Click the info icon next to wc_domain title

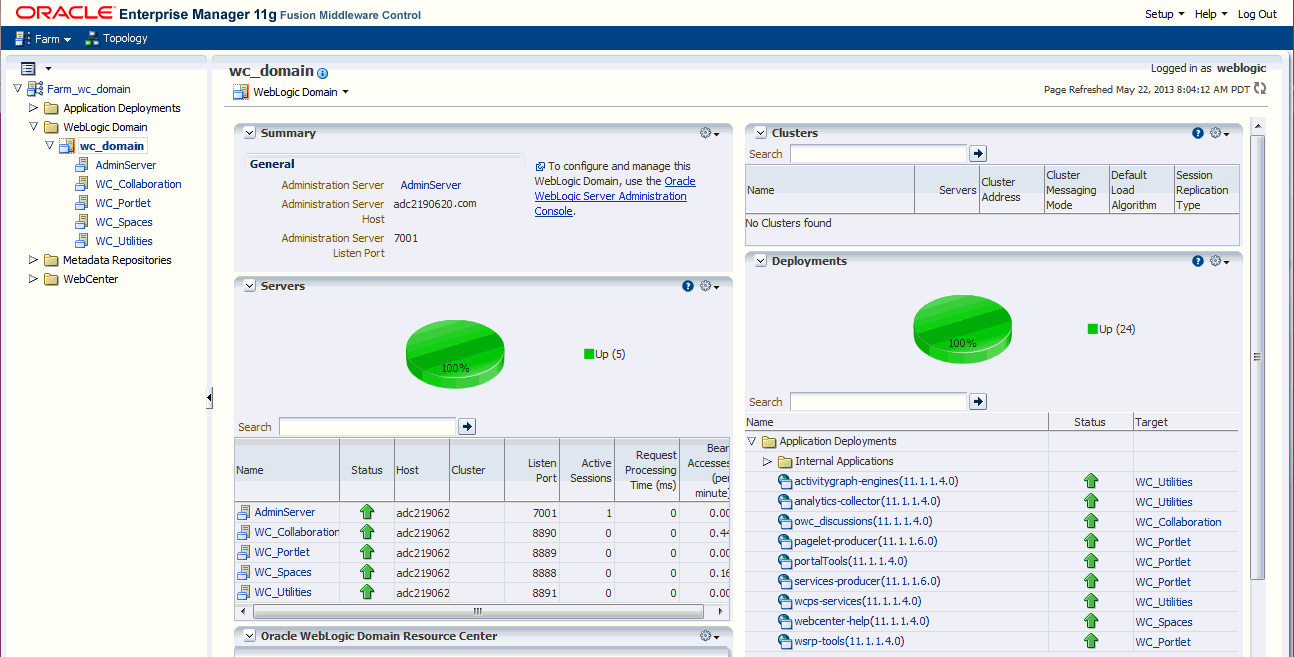tap(322, 73)
